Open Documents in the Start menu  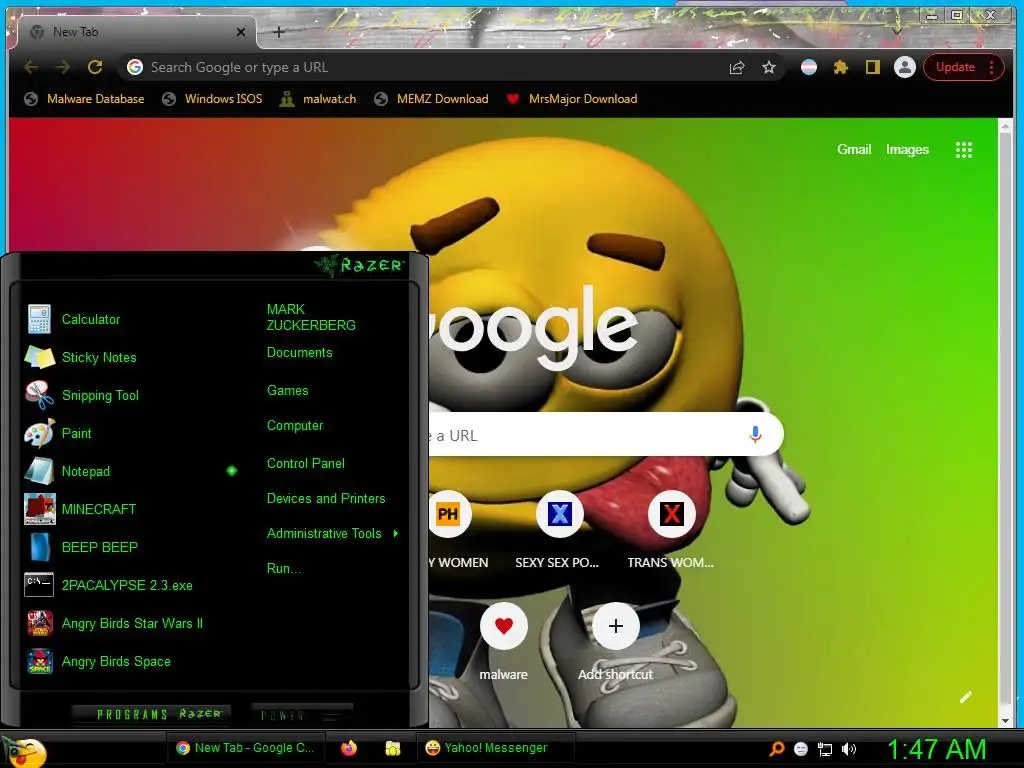click(299, 353)
